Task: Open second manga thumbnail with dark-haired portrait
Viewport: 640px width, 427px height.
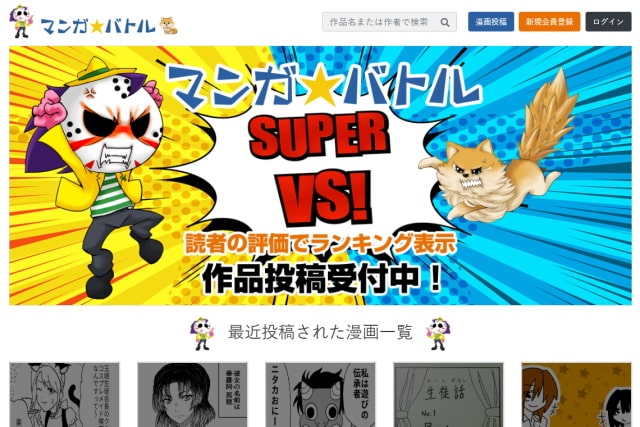Action: (x=193, y=395)
